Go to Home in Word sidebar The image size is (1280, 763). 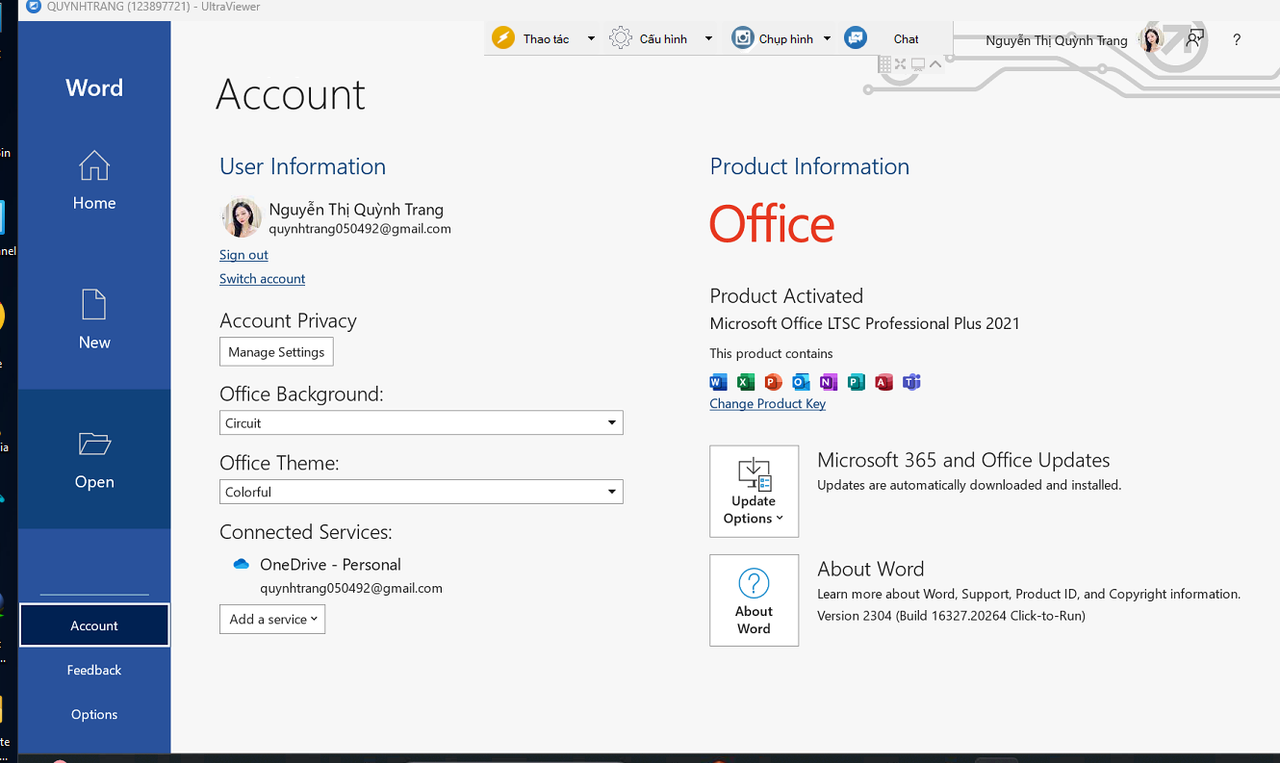click(x=94, y=181)
